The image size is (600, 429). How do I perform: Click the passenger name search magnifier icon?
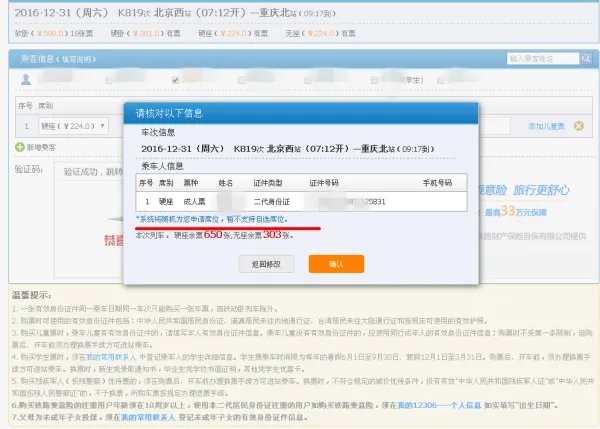point(585,59)
